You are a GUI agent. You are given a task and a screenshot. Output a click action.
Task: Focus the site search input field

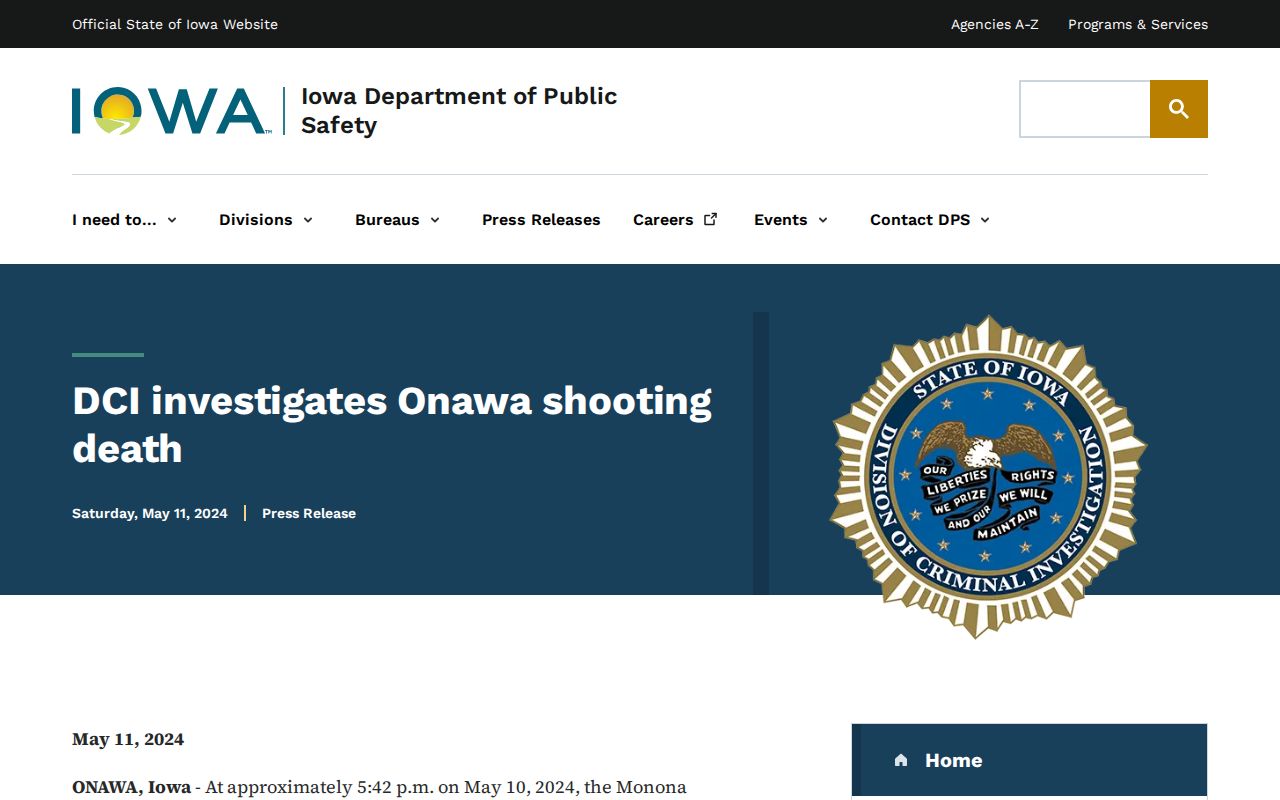point(1085,109)
